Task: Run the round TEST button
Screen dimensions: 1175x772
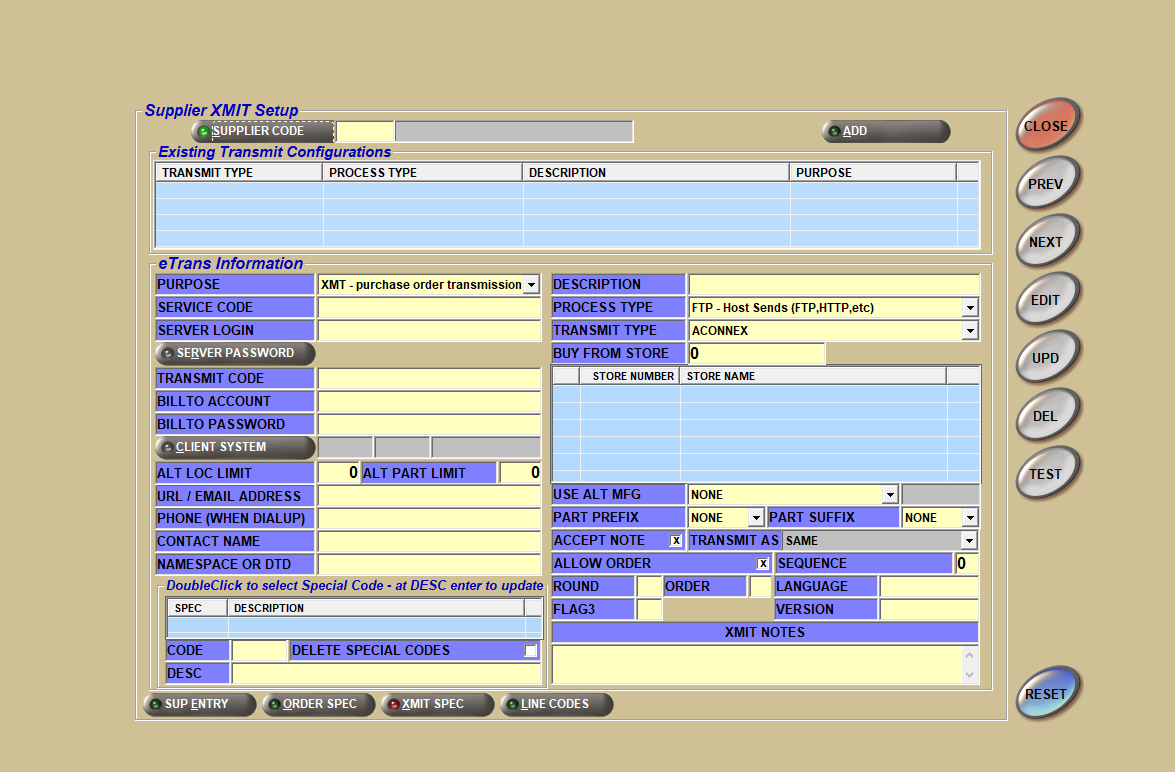Action: click(1047, 474)
